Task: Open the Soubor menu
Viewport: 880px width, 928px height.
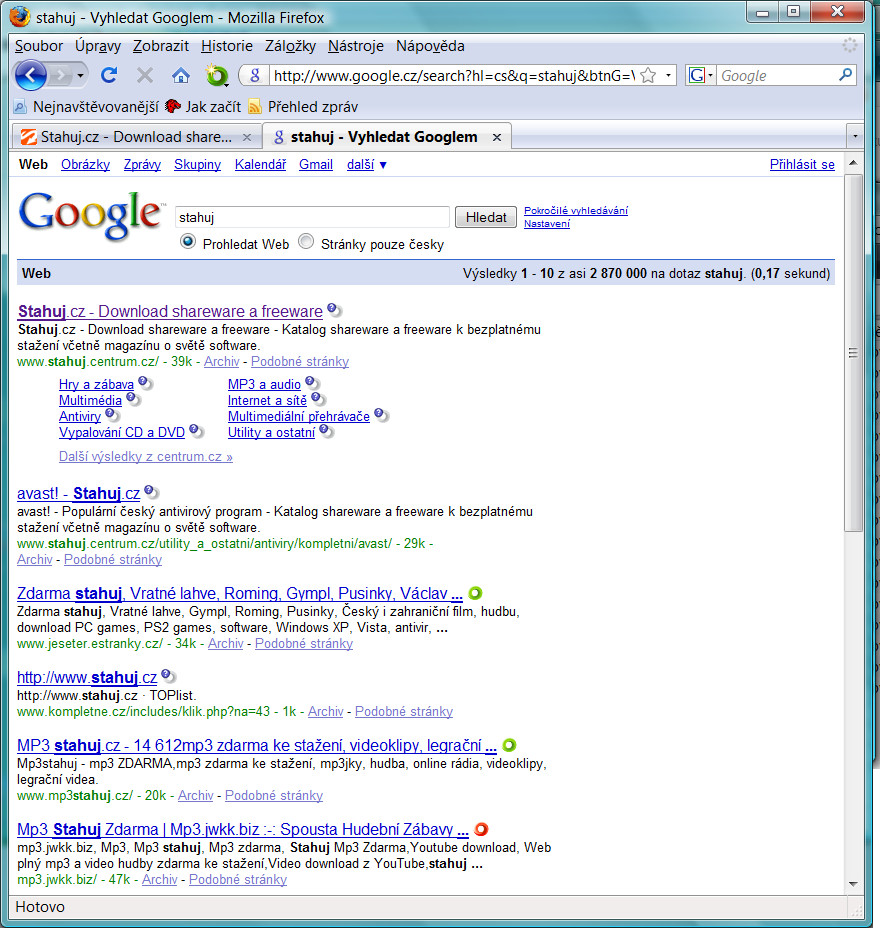Action: (x=38, y=46)
